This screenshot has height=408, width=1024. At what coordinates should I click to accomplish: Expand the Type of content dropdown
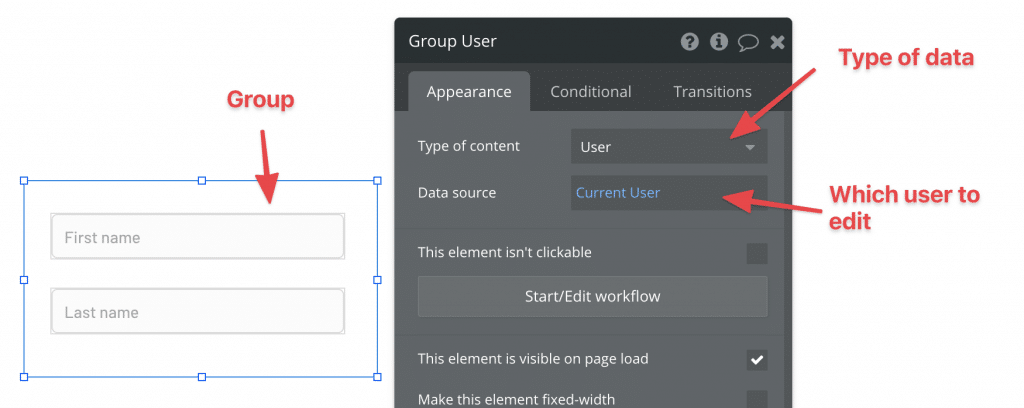668,147
